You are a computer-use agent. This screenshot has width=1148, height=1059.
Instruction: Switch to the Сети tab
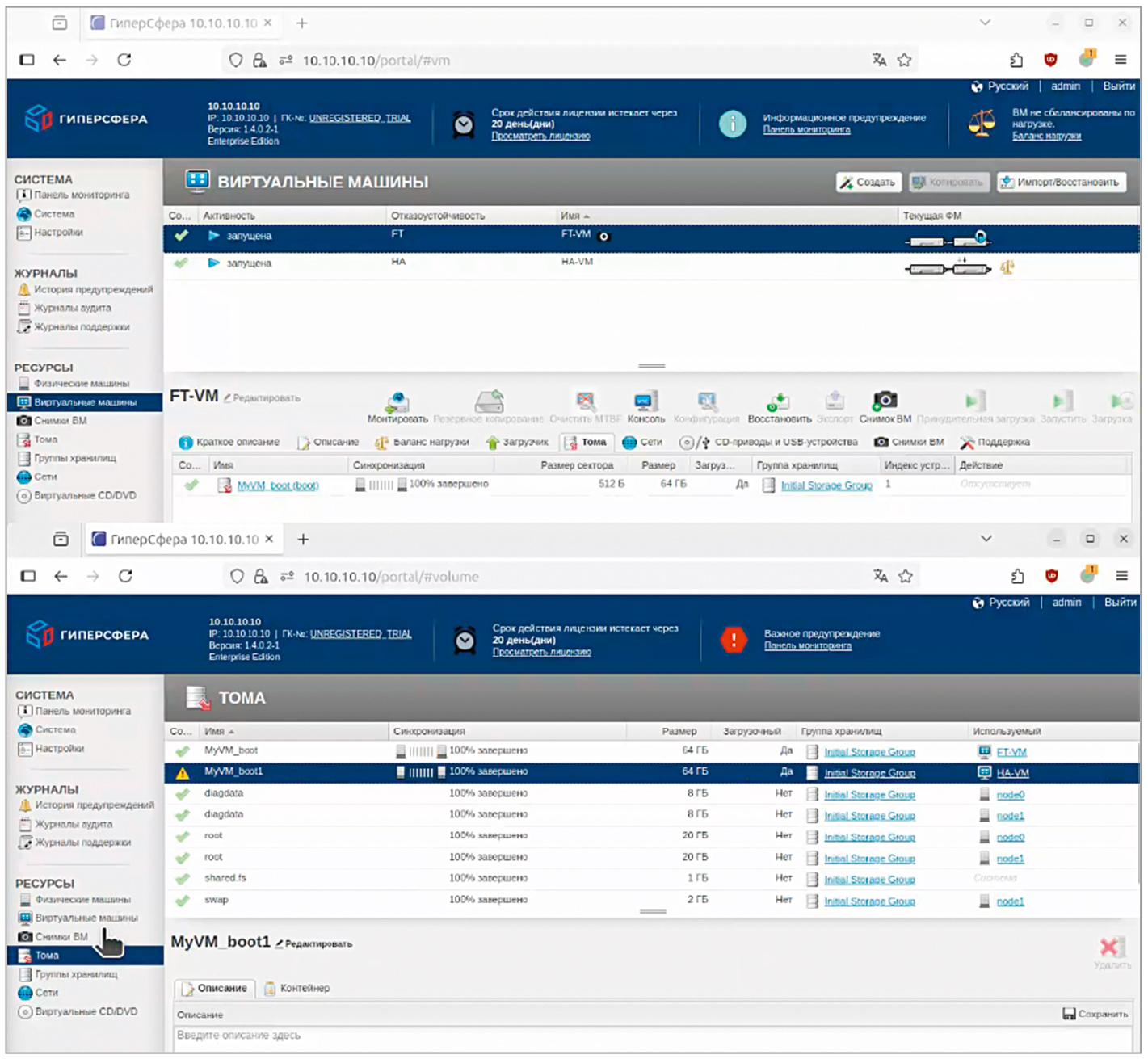643,443
